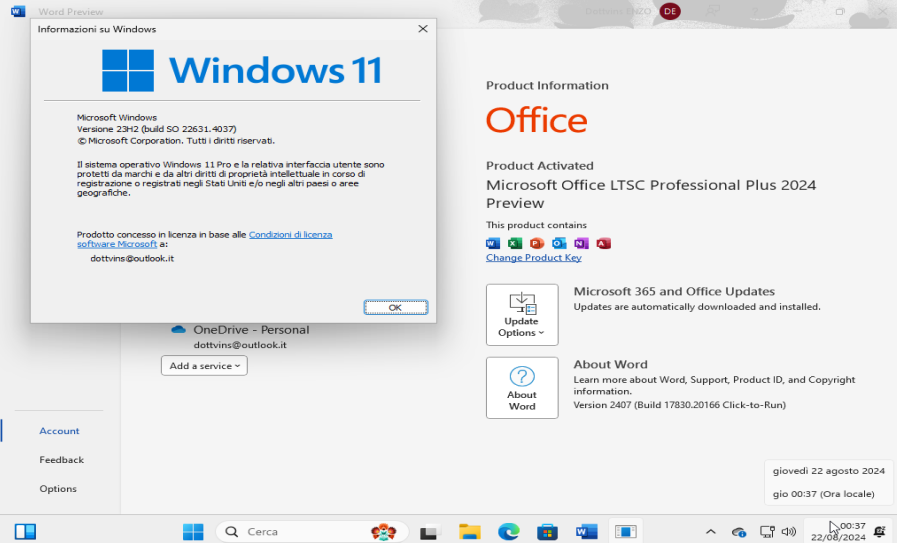The width and height of the screenshot is (897, 543).
Task: Launch Microsoft Edge from the taskbar
Action: tap(508, 532)
